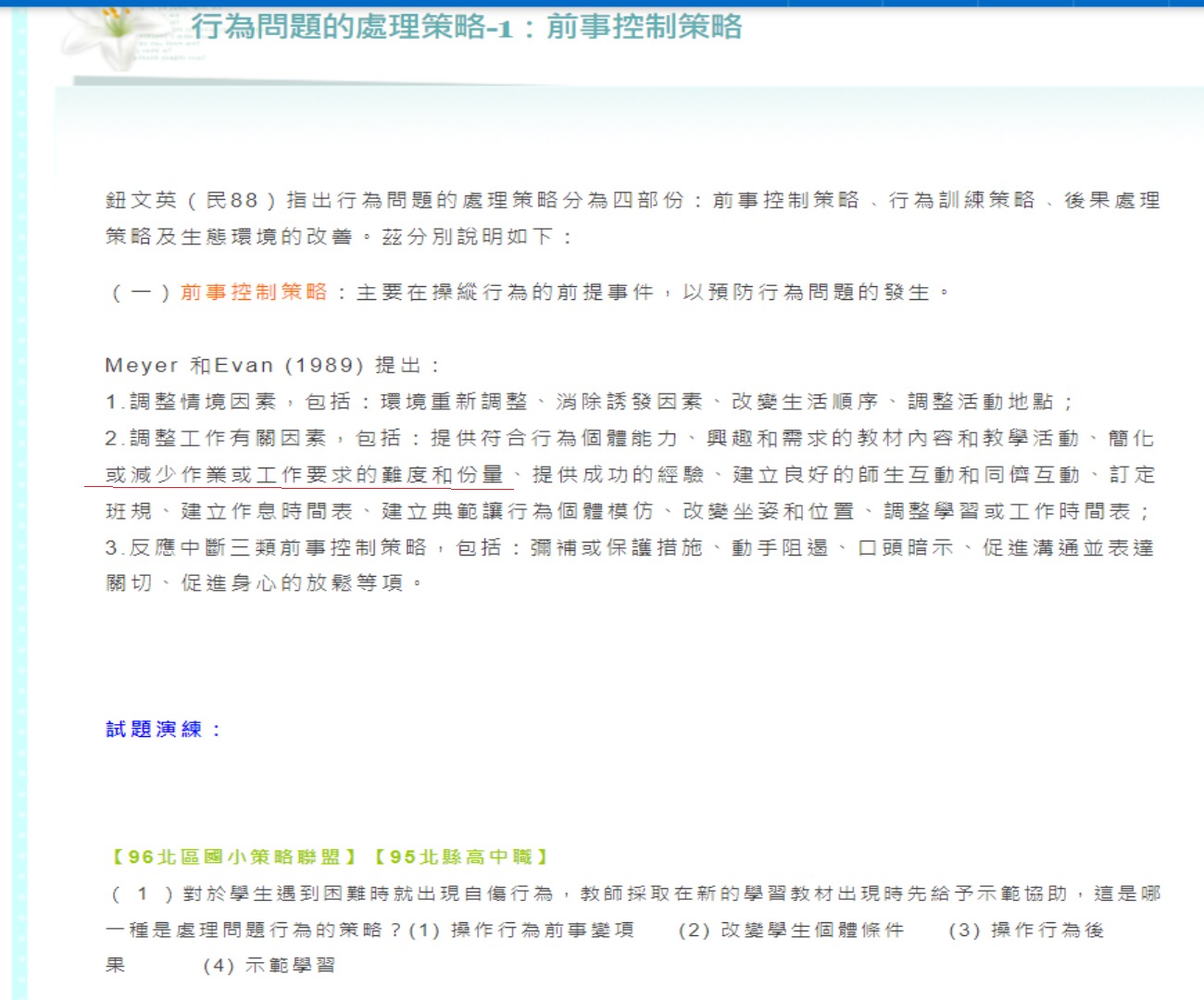Viewport: 1204px width, 1000px height.
Task: Click the answer number inside the question parentheses
Action: click(142, 894)
